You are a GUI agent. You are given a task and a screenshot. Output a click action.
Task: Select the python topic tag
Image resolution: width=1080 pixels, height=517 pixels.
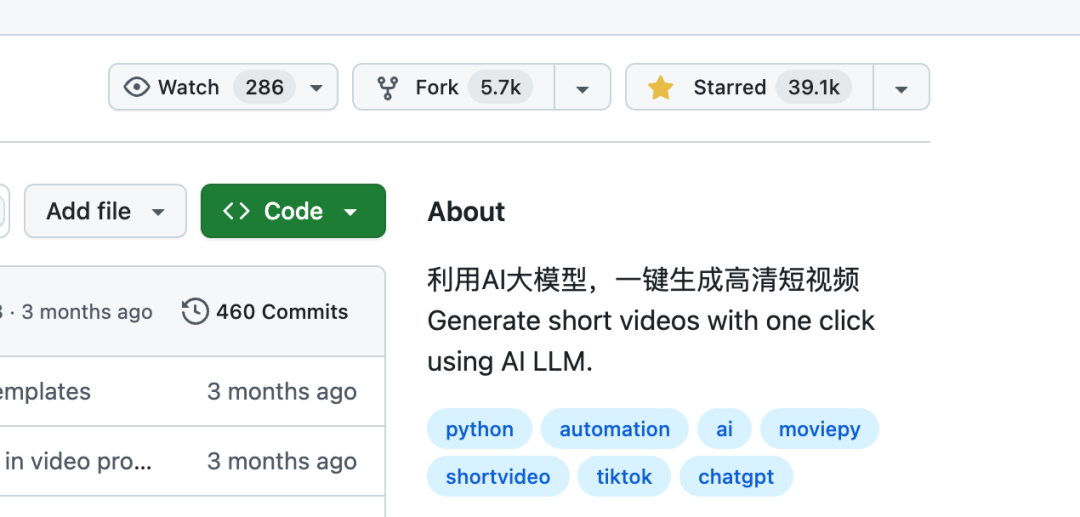point(480,429)
